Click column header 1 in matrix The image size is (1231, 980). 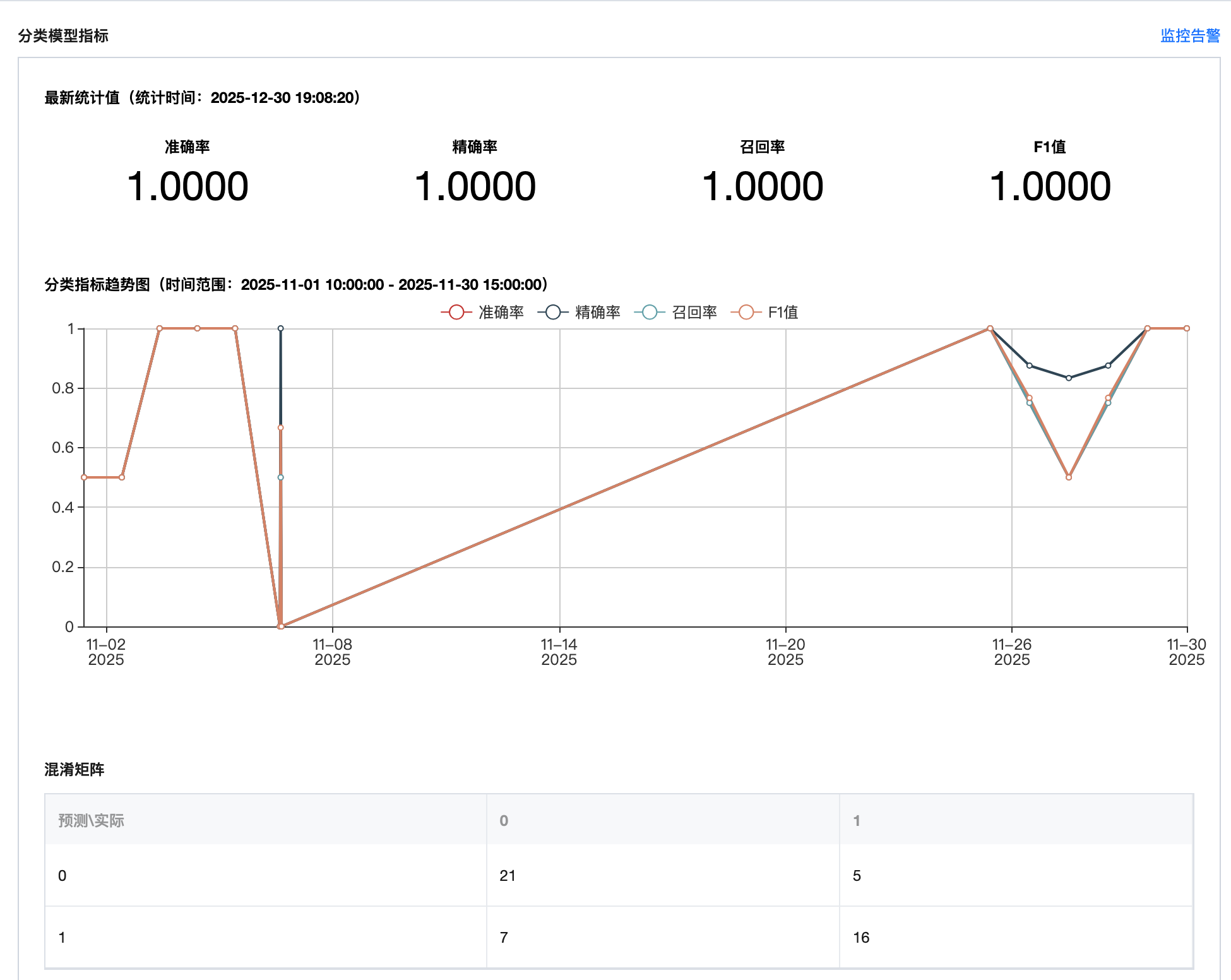pyautogui.click(x=857, y=820)
